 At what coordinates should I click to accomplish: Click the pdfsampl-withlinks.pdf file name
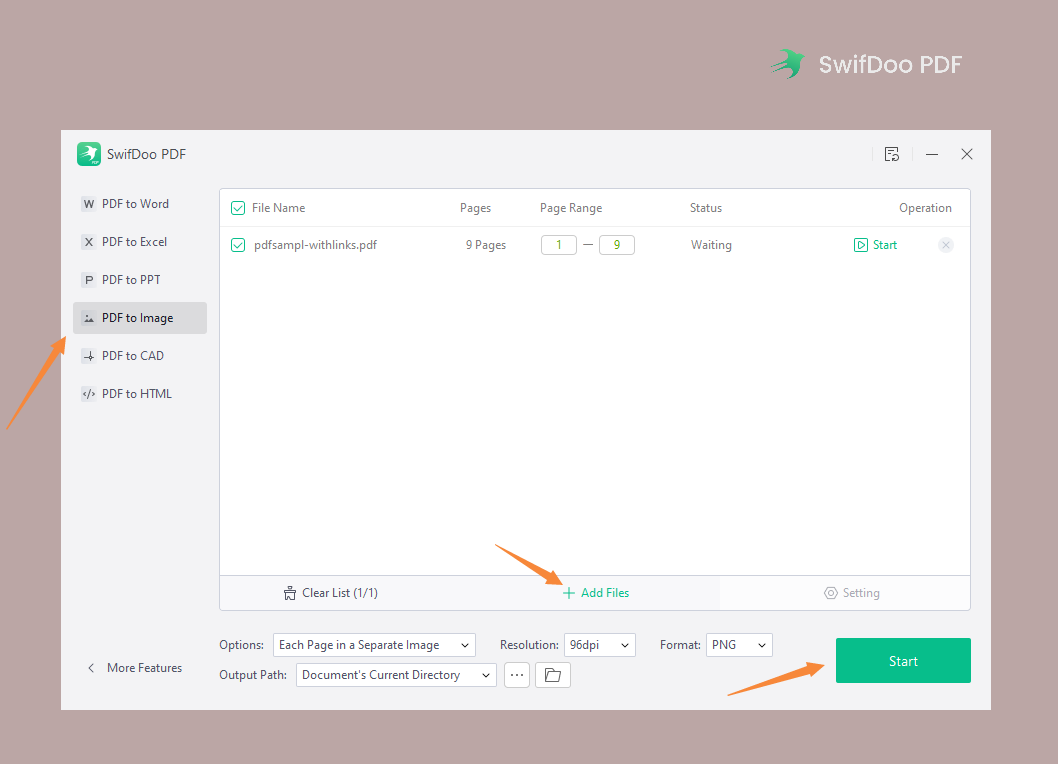315,245
